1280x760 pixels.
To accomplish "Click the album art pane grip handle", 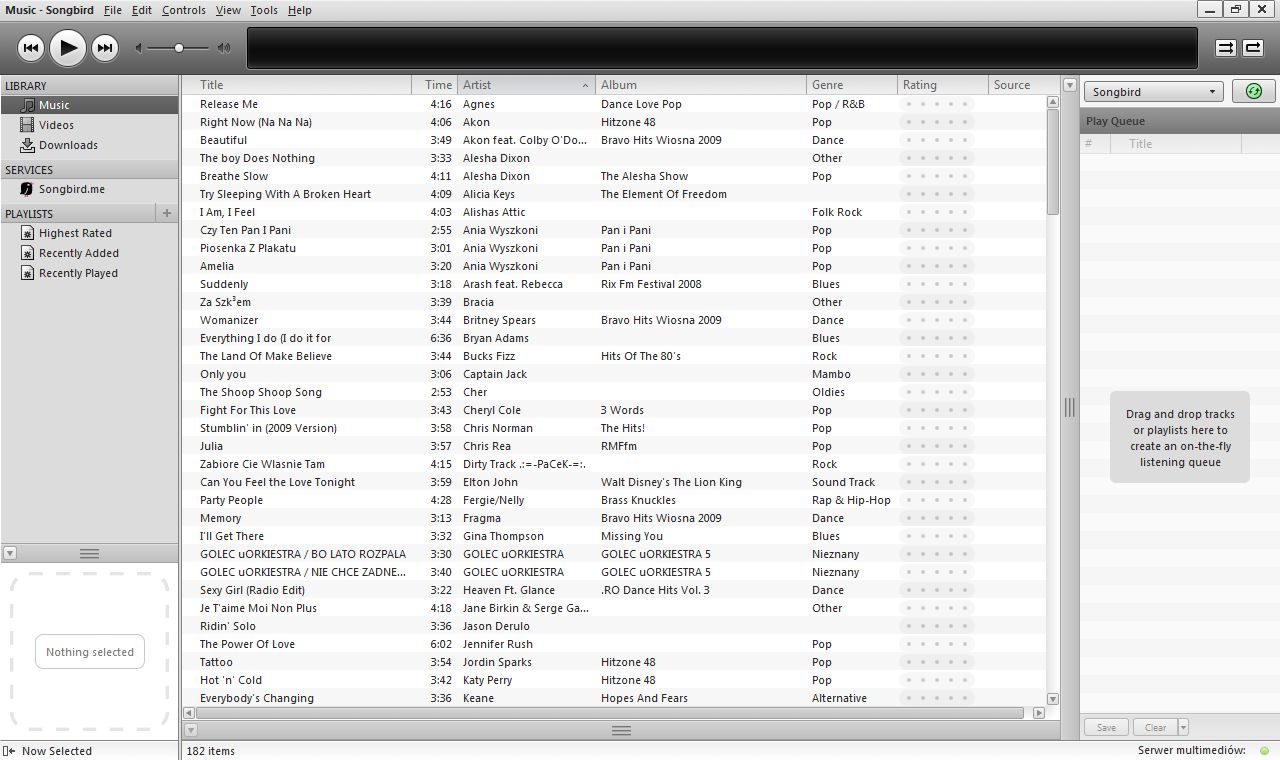I will 89,553.
